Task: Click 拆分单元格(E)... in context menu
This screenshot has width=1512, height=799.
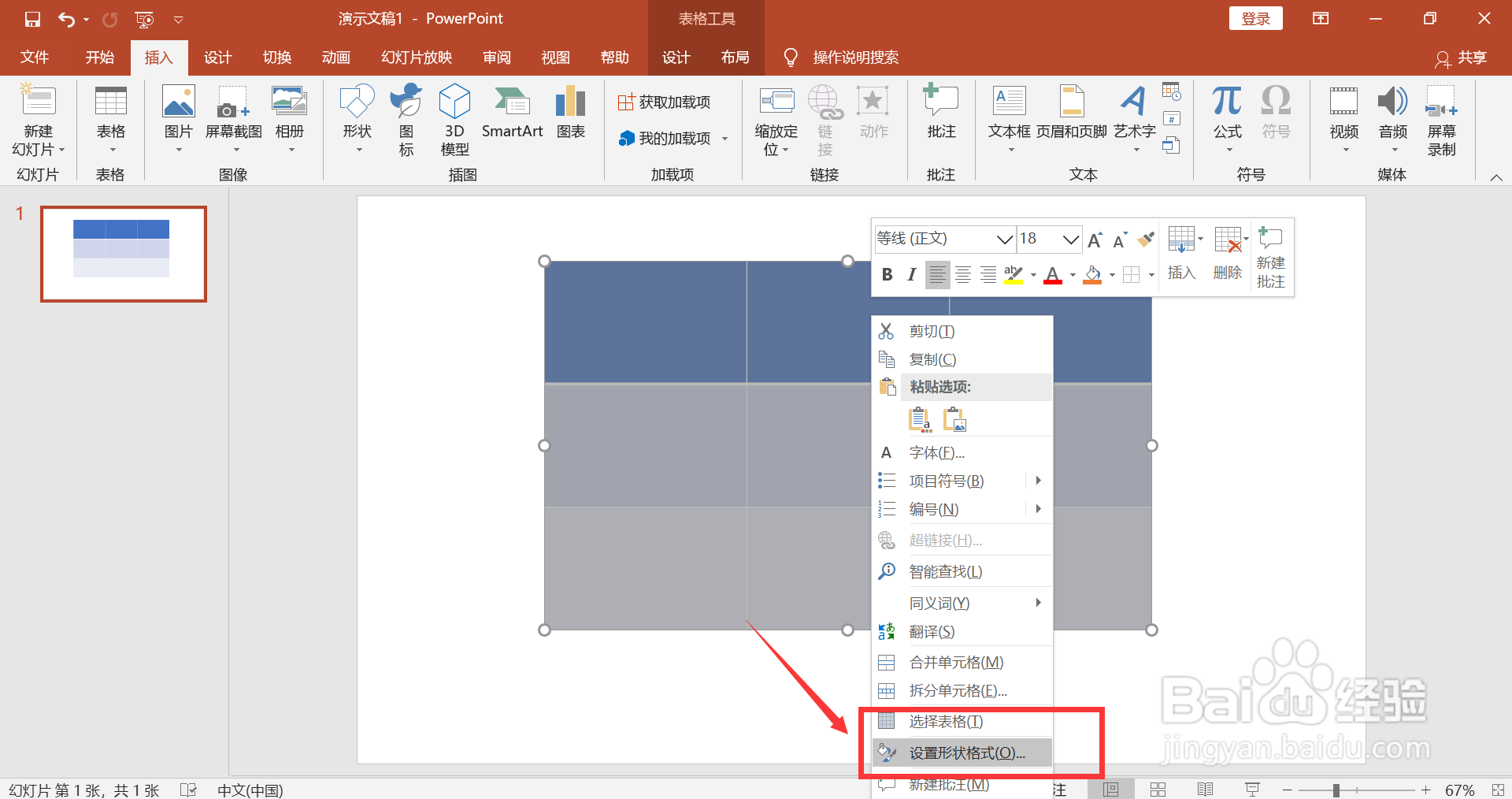Action: coord(962,691)
